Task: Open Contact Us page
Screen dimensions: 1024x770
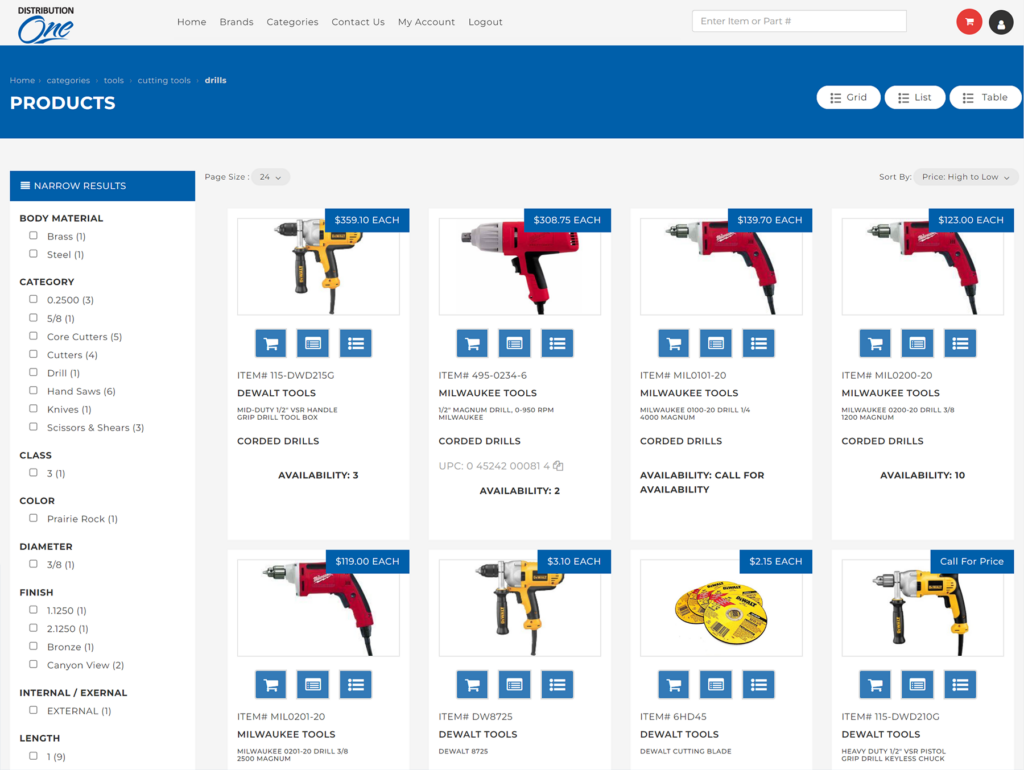Action: 358,22
